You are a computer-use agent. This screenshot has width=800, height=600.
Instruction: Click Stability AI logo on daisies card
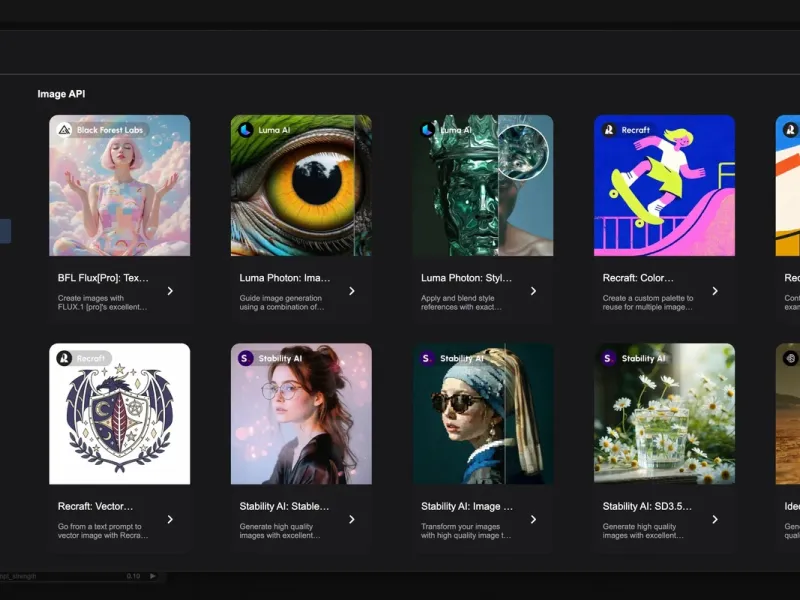[x=609, y=358]
